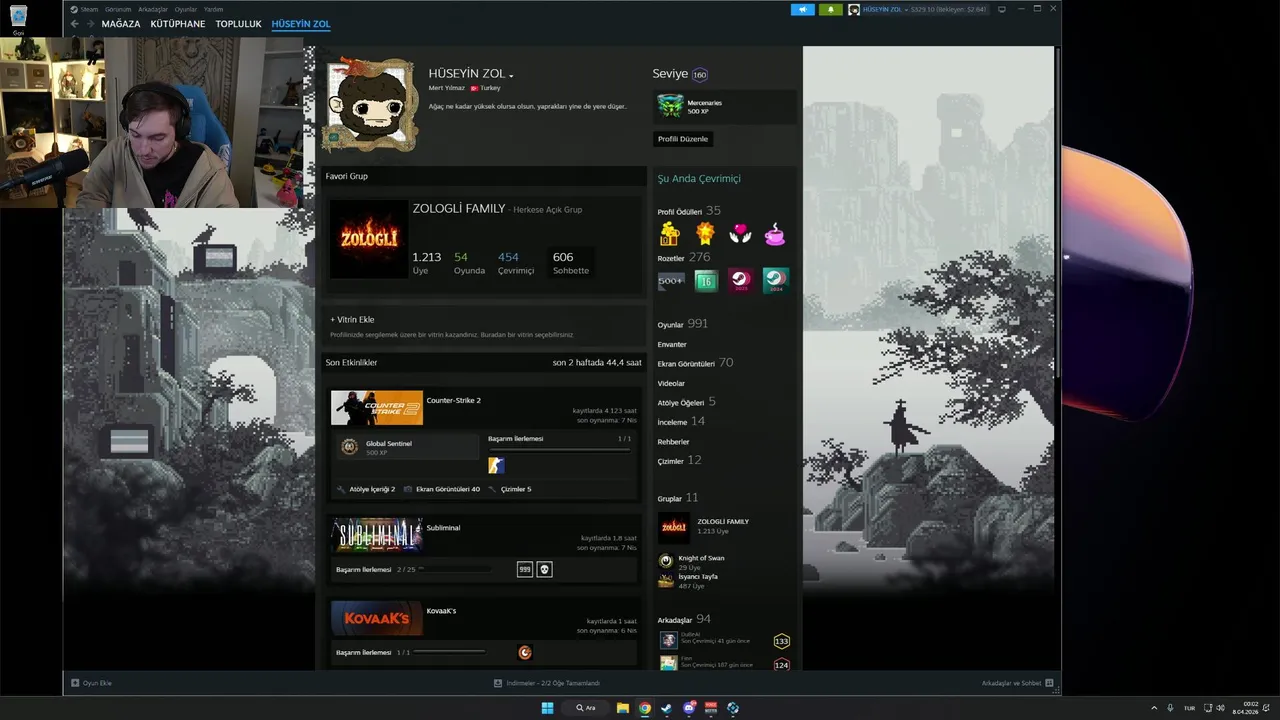Open the İsyancı Tayfa group
This screenshot has width=1280, height=720.
click(x=697, y=577)
